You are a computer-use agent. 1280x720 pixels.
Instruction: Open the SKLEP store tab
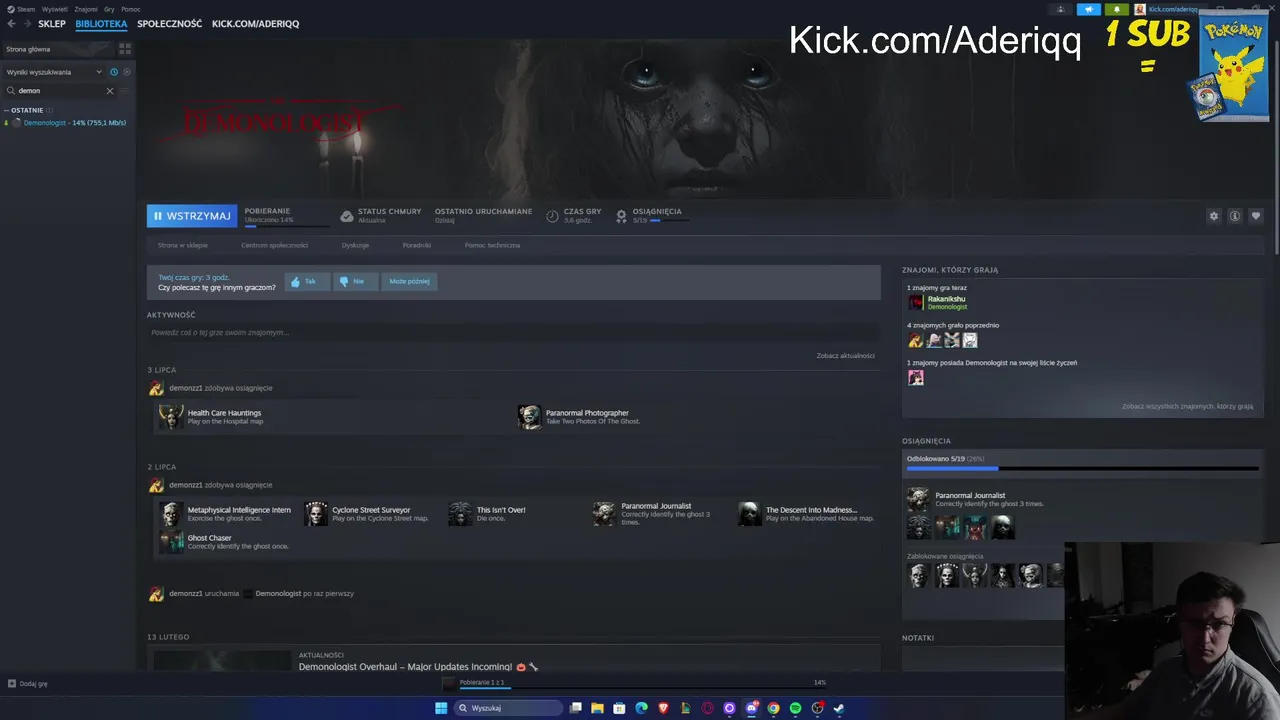52,23
